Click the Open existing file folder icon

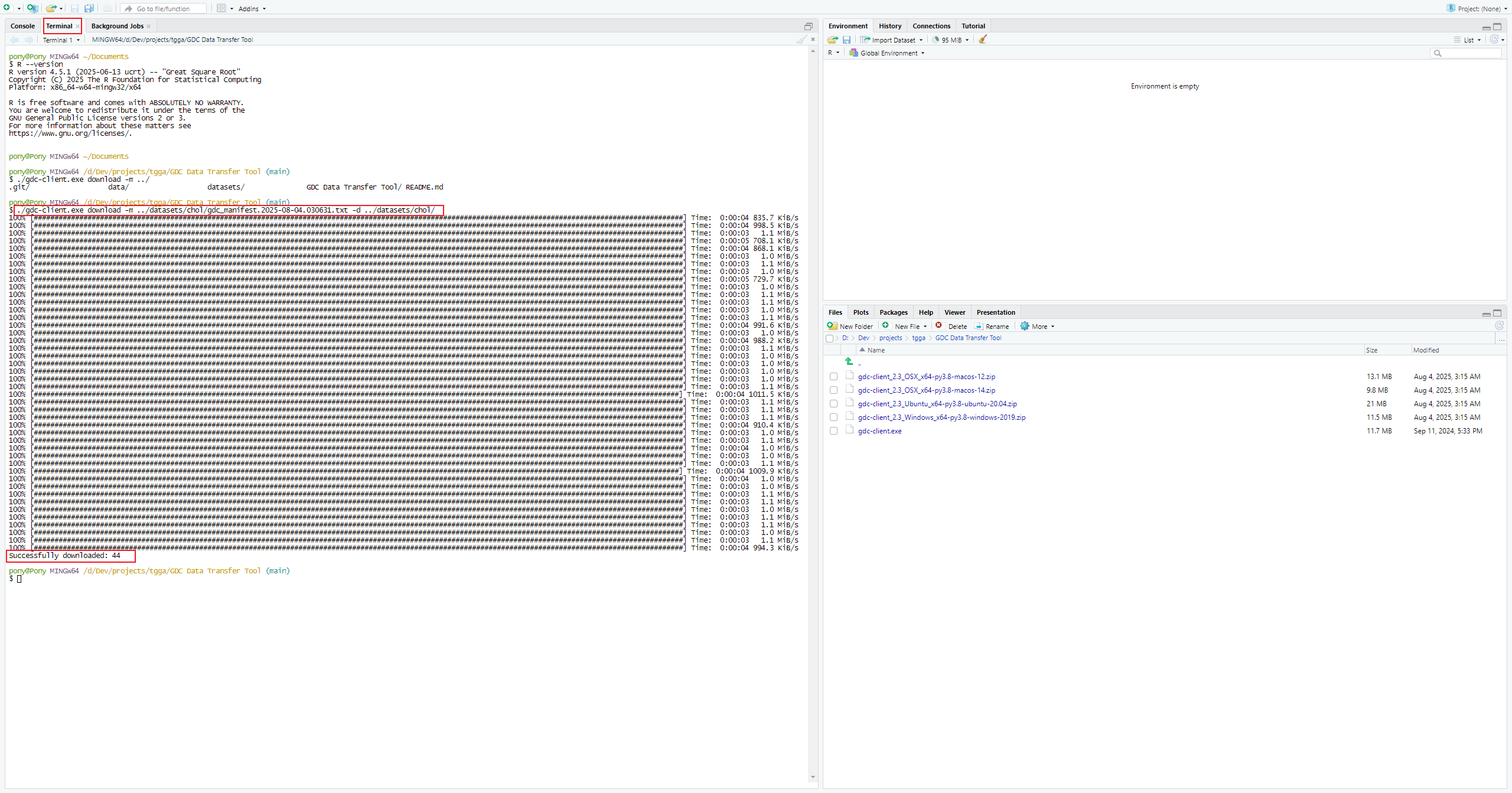51,8
